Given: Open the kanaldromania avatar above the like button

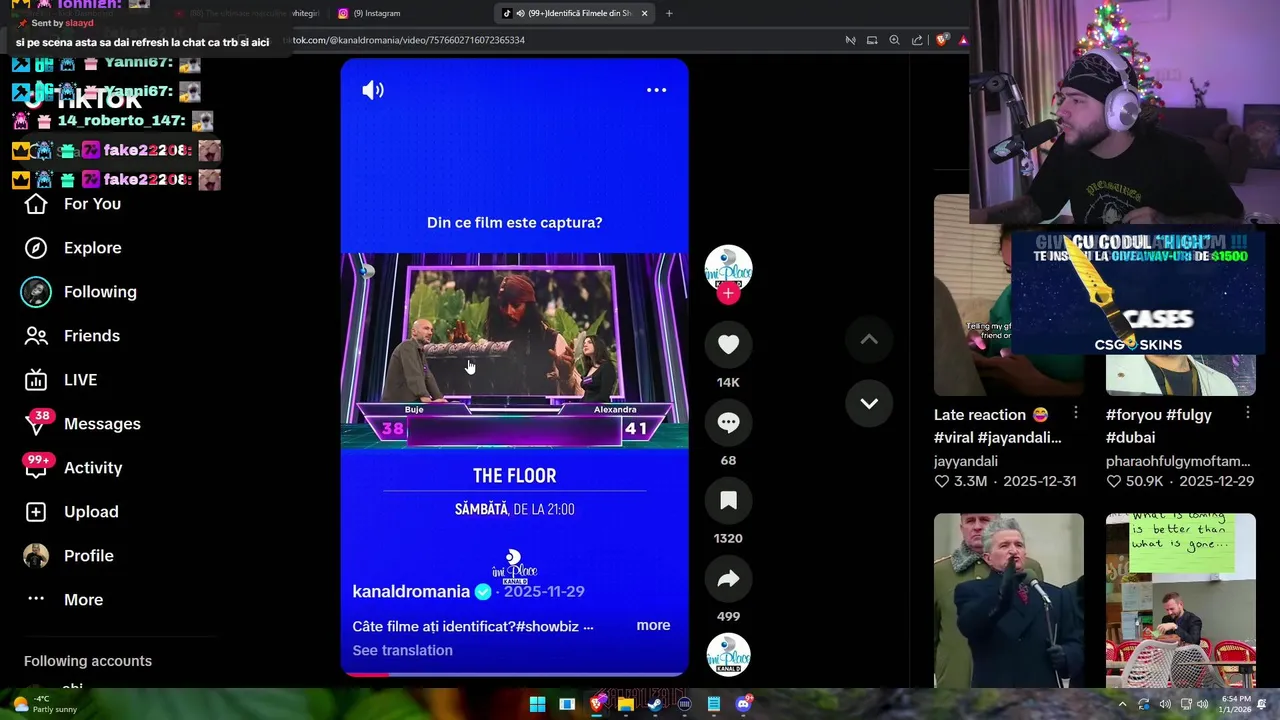Looking at the screenshot, I should click(x=728, y=267).
